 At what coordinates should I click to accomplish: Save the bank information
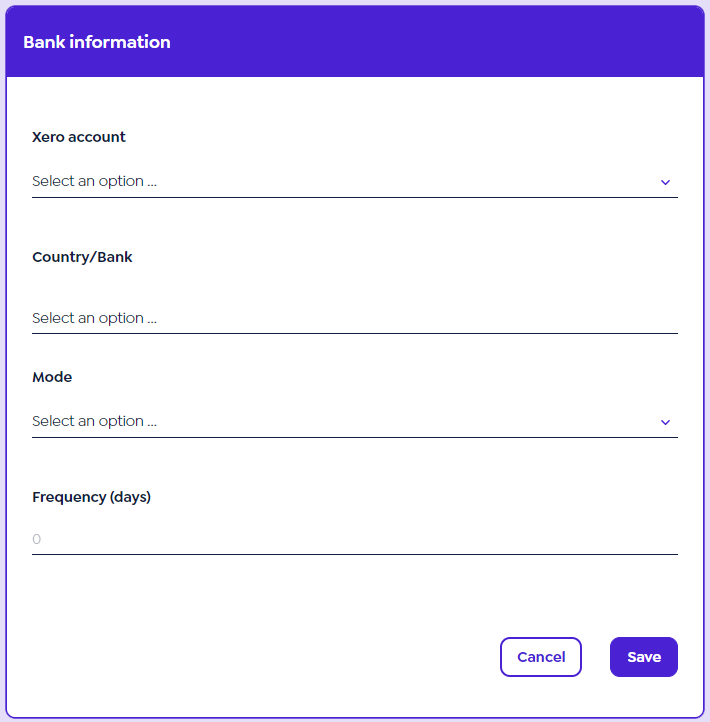[643, 657]
